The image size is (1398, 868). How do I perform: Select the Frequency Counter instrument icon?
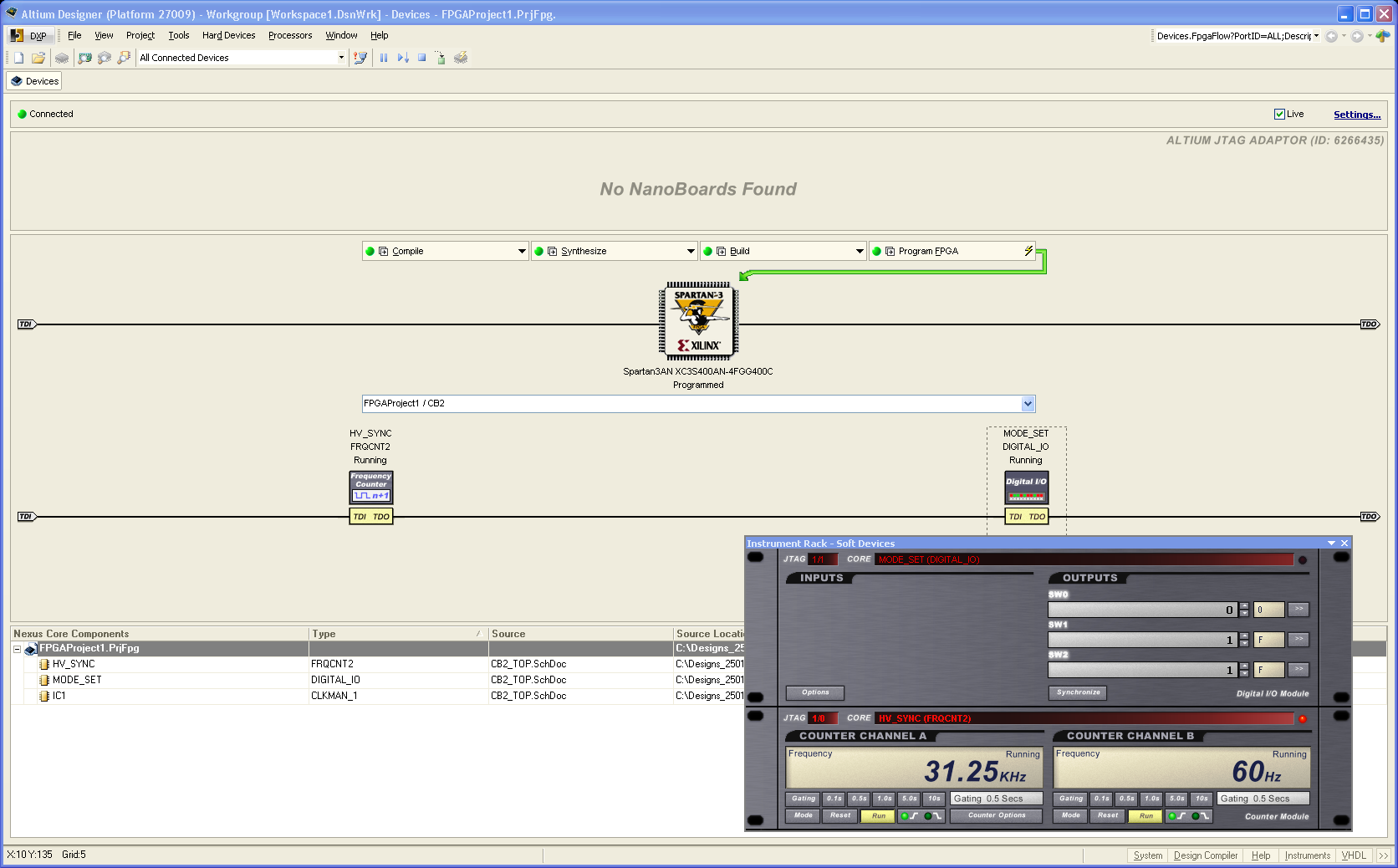[x=370, y=488]
